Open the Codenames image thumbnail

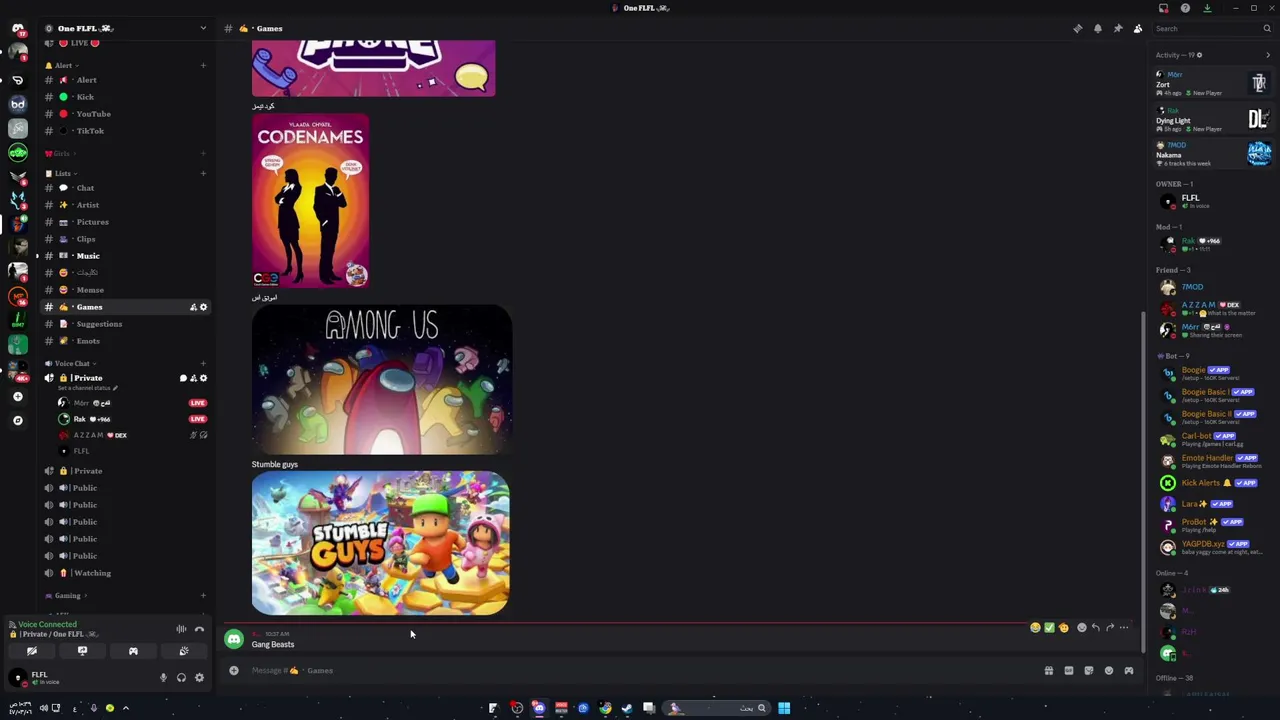pyautogui.click(x=310, y=201)
